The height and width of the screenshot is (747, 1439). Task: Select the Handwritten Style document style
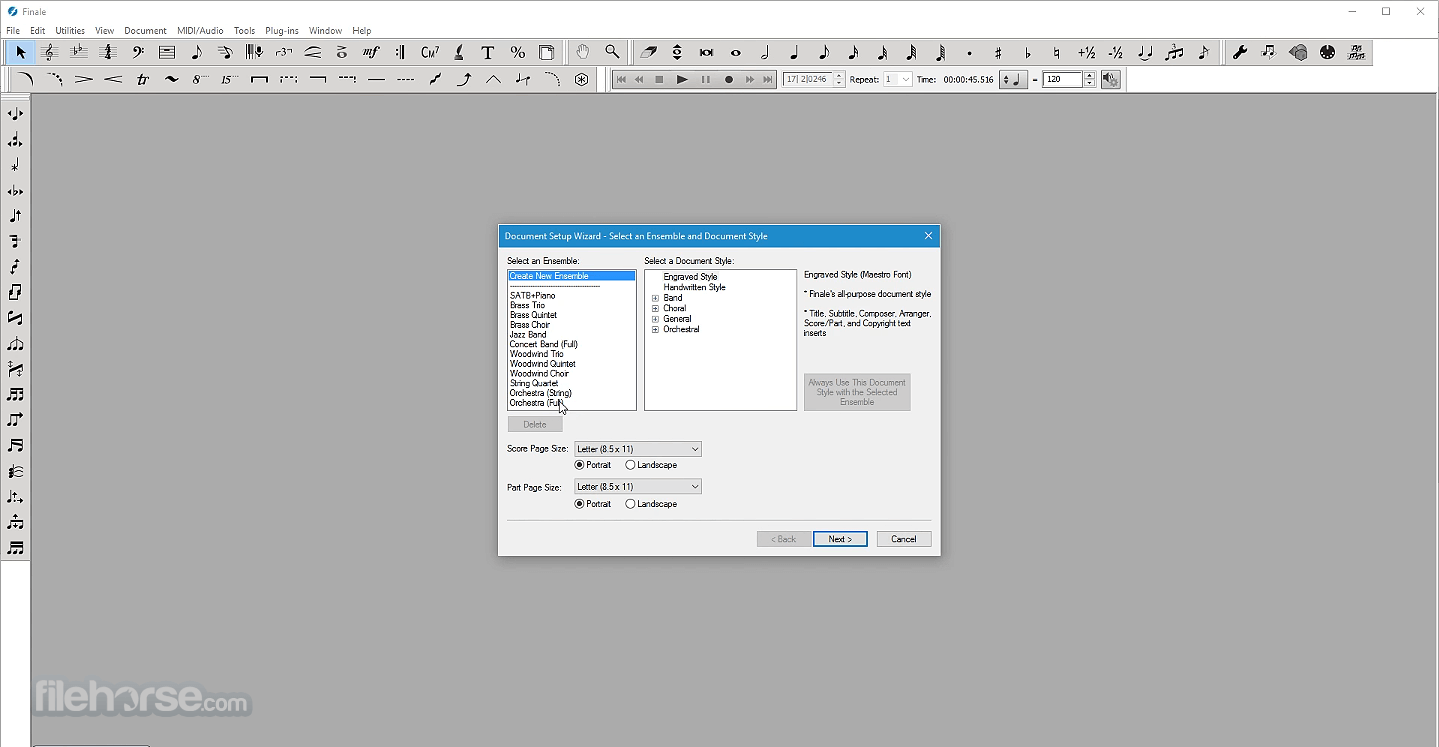pyautogui.click(x=694, y=287)
